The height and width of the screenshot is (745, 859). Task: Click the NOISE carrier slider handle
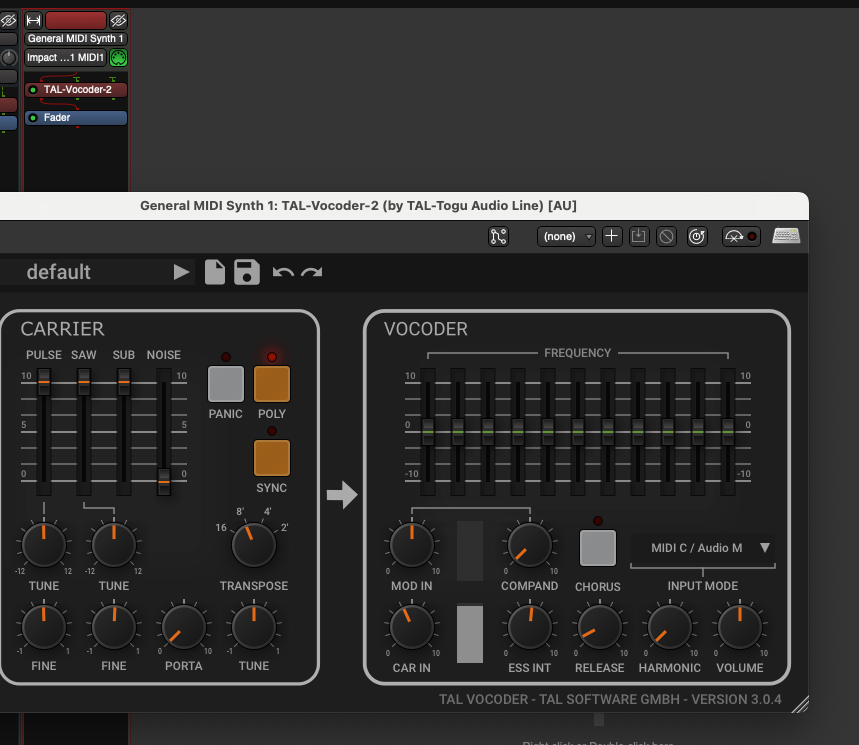pos(164,482)
